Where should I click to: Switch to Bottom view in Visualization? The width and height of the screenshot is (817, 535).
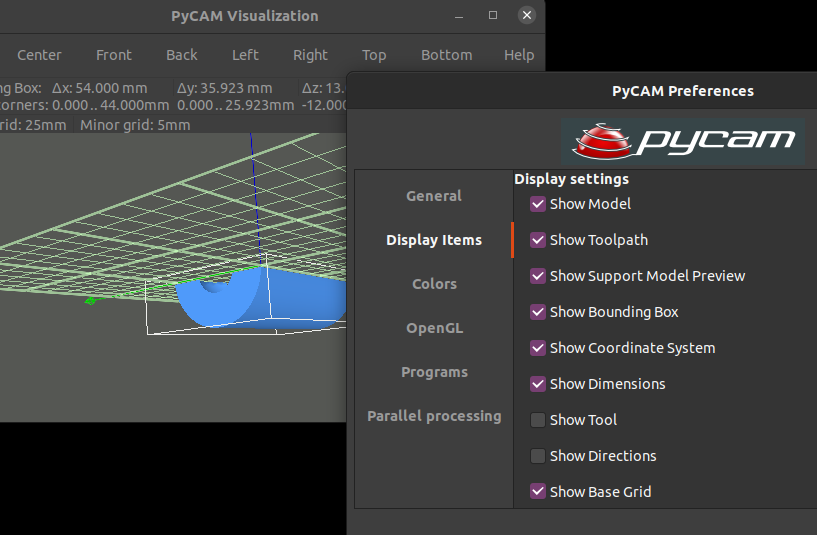pyautogui.click(x=447, y=55)
